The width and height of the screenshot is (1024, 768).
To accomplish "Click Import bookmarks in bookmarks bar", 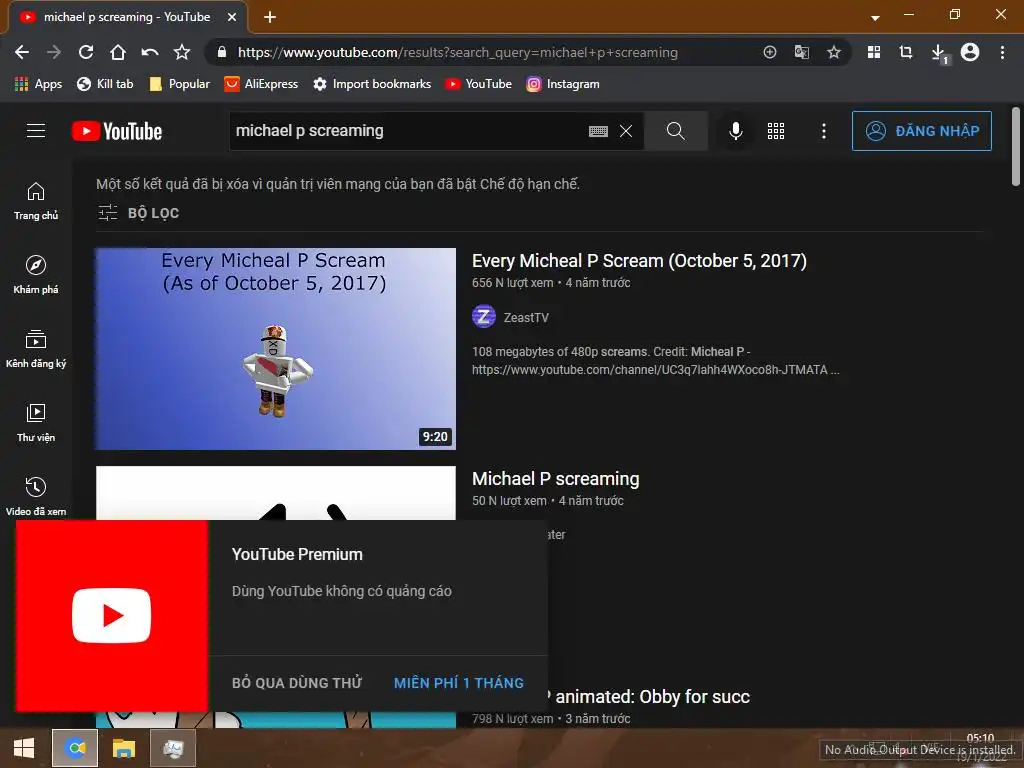I will click(x=372, y=84).
